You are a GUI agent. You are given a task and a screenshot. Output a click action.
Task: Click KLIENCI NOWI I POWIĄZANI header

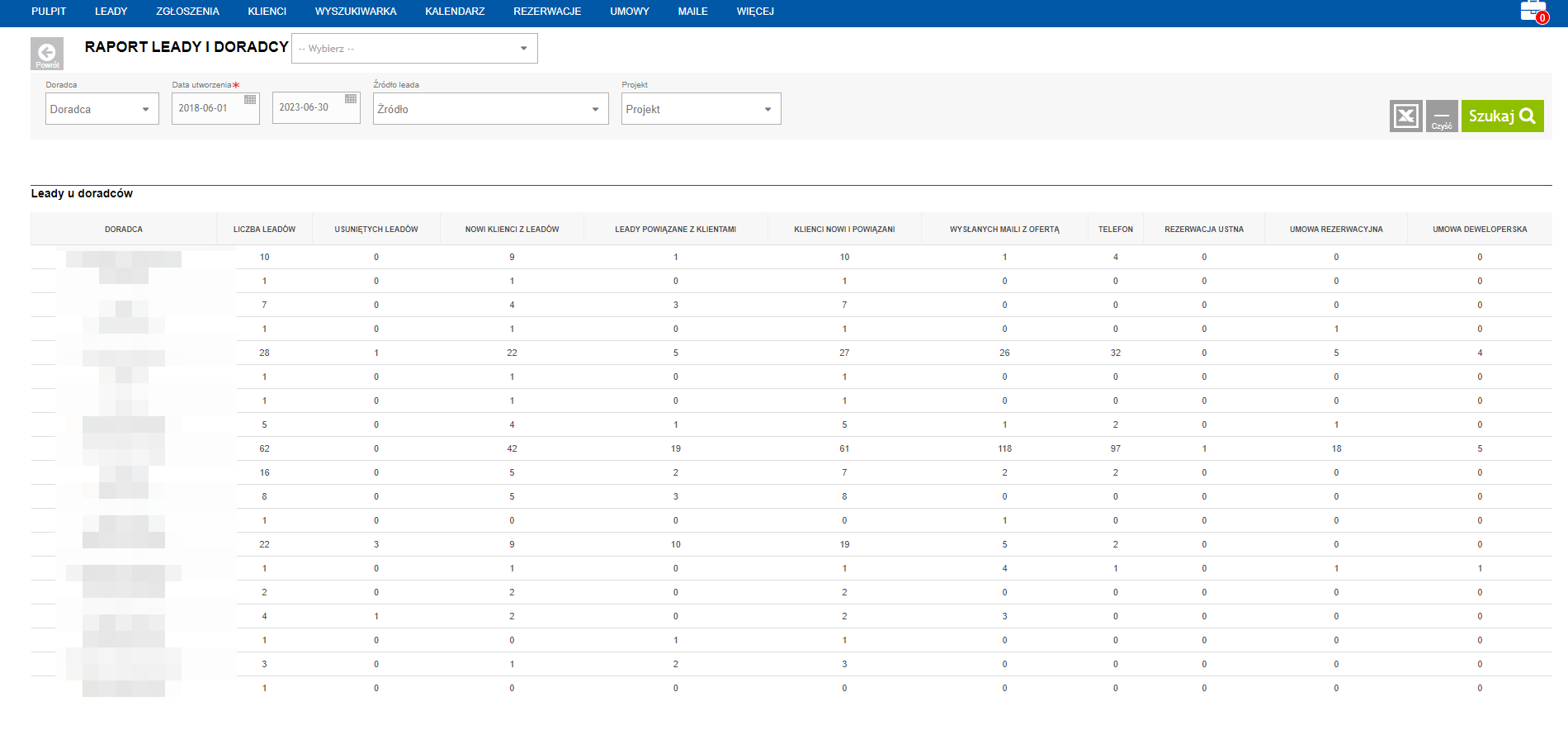[844, 230]
